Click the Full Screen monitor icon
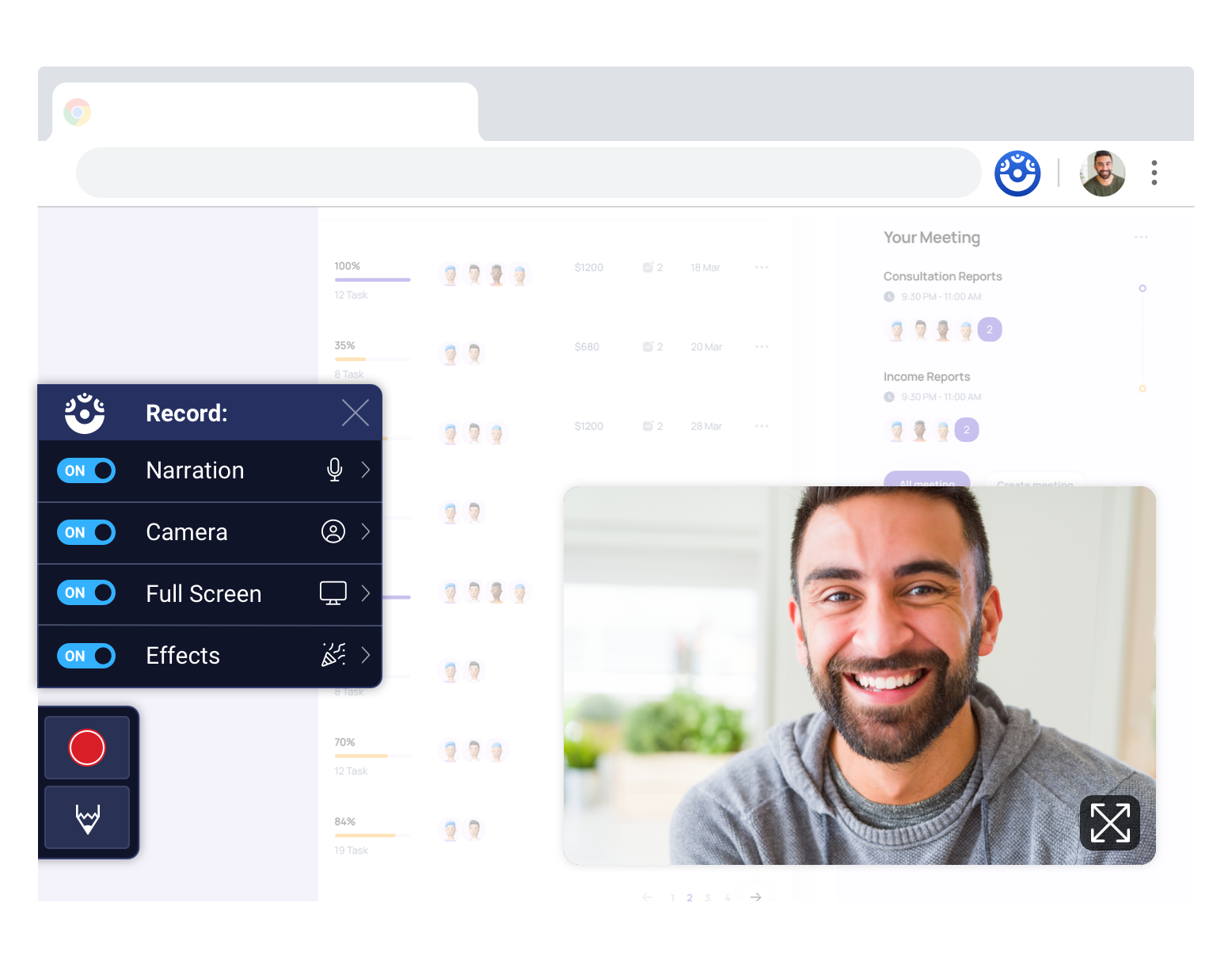Viewport: 1232px width, 971px height. (333, 592)
